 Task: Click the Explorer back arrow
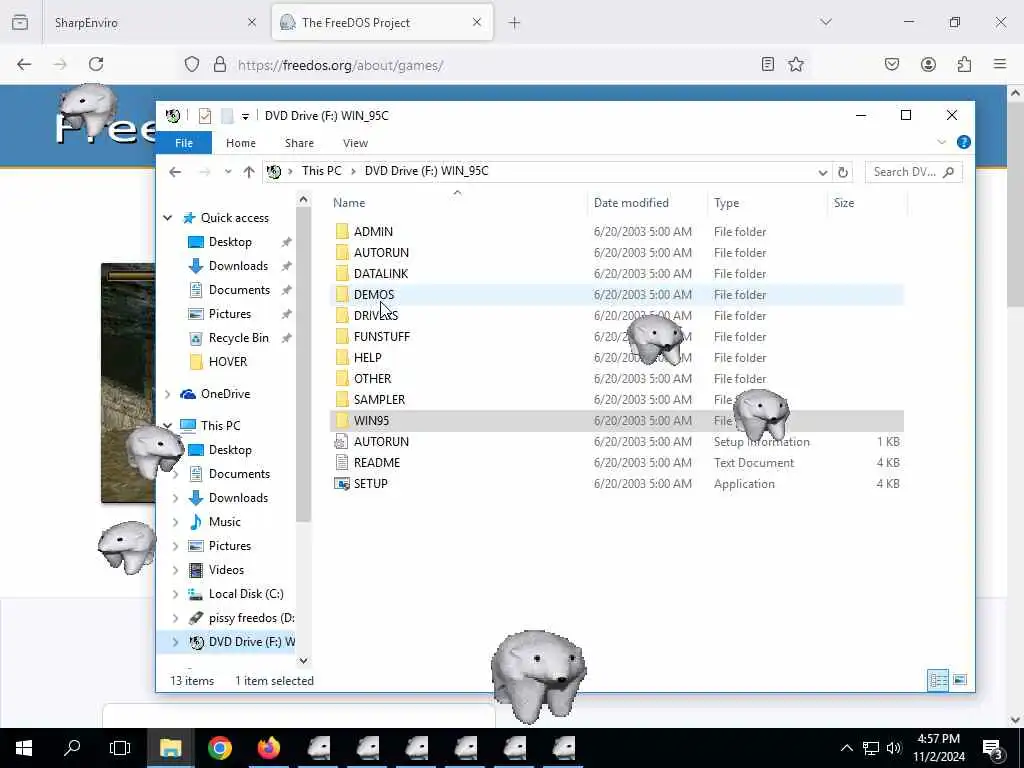pyautogui.click(x=175, y=172)
